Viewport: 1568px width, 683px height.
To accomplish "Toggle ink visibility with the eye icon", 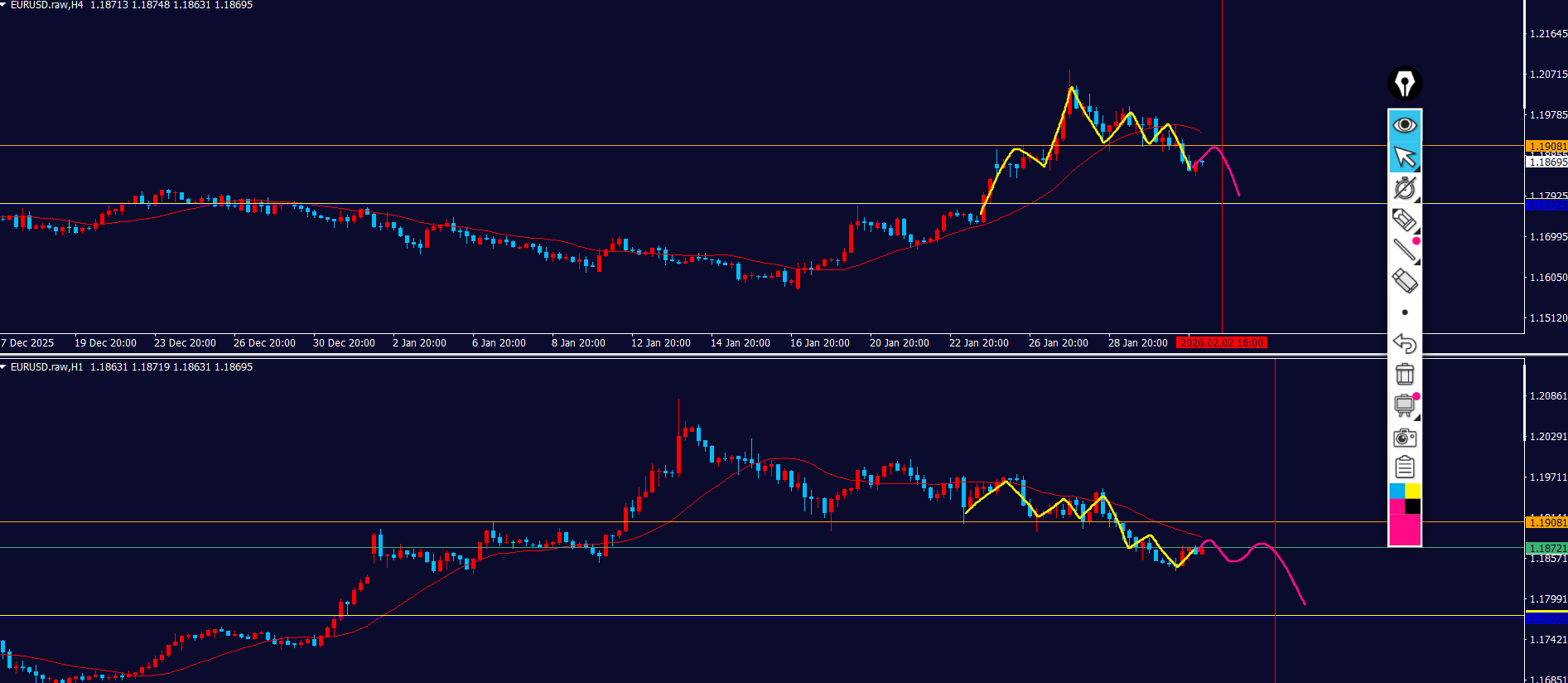I will pyautogui.click(x=1404, y=125).
